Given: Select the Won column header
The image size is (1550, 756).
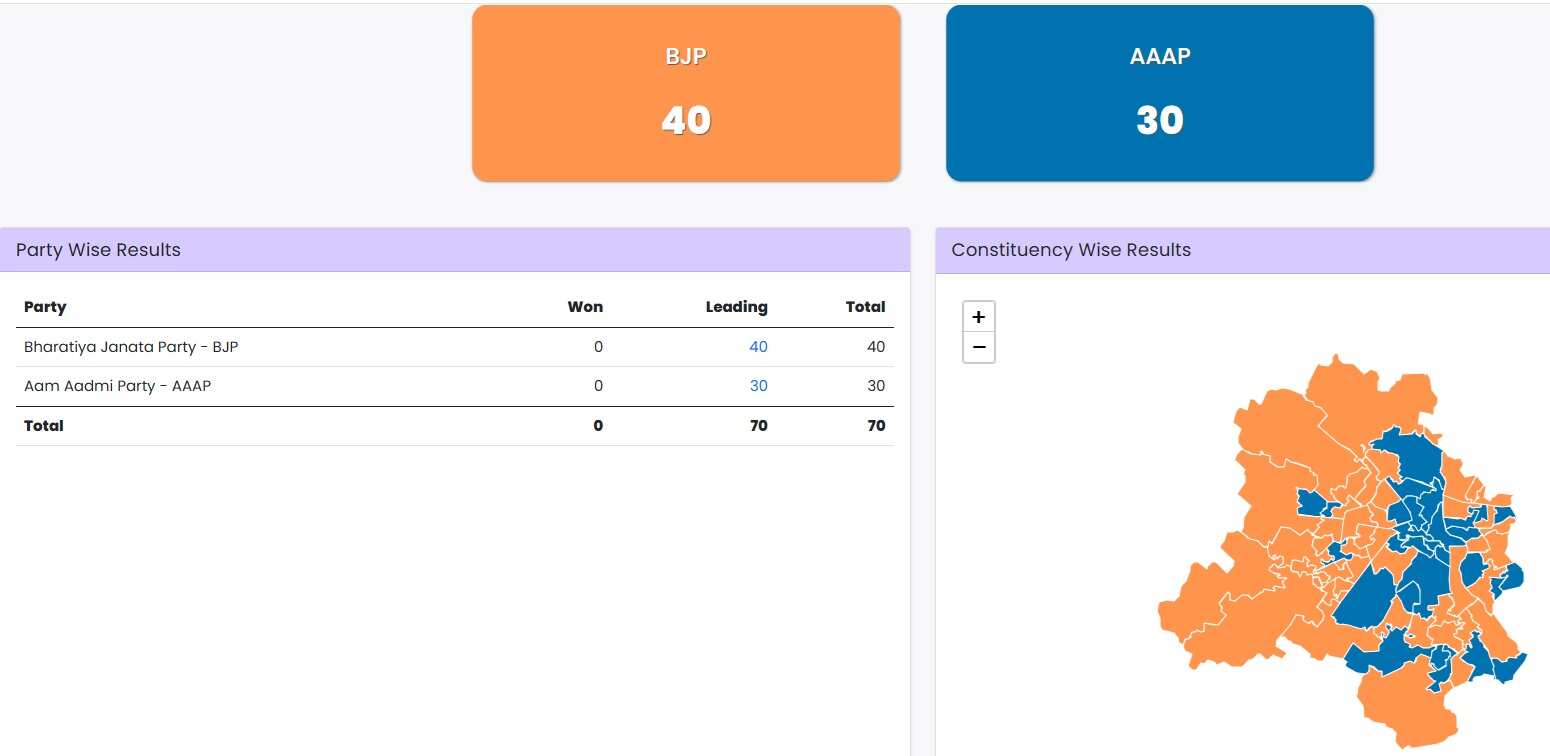Looking at the screenshot, I should [x=585, y=307].
